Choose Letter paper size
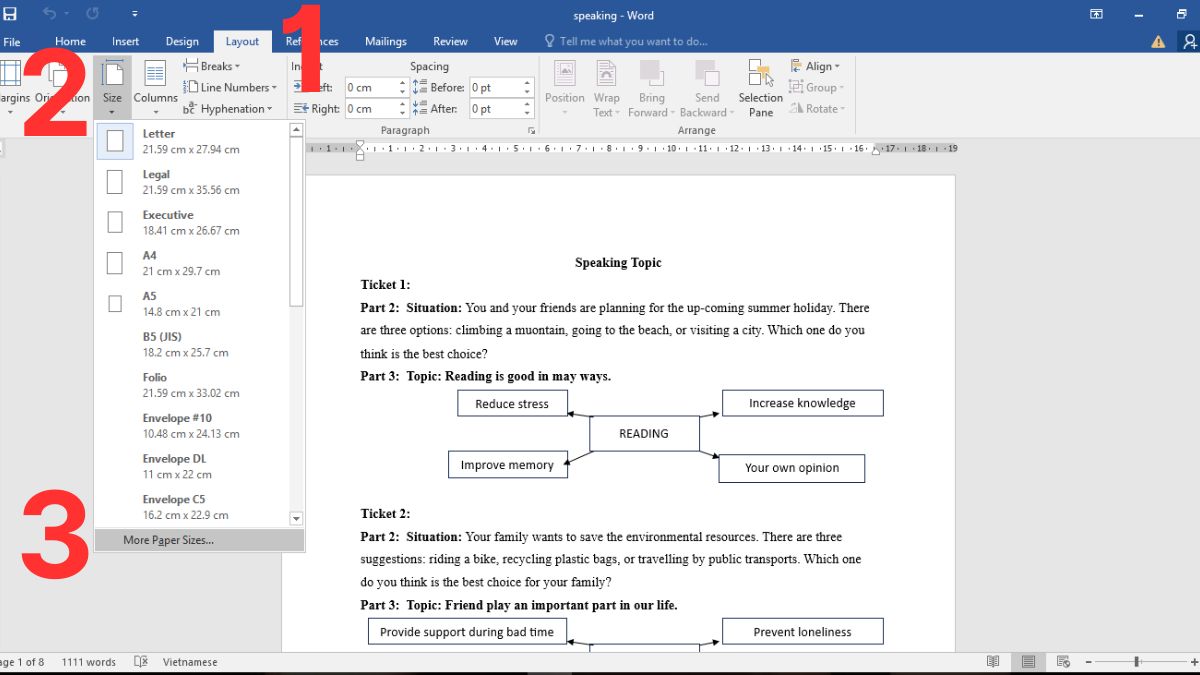 click(x=193, y=141)
